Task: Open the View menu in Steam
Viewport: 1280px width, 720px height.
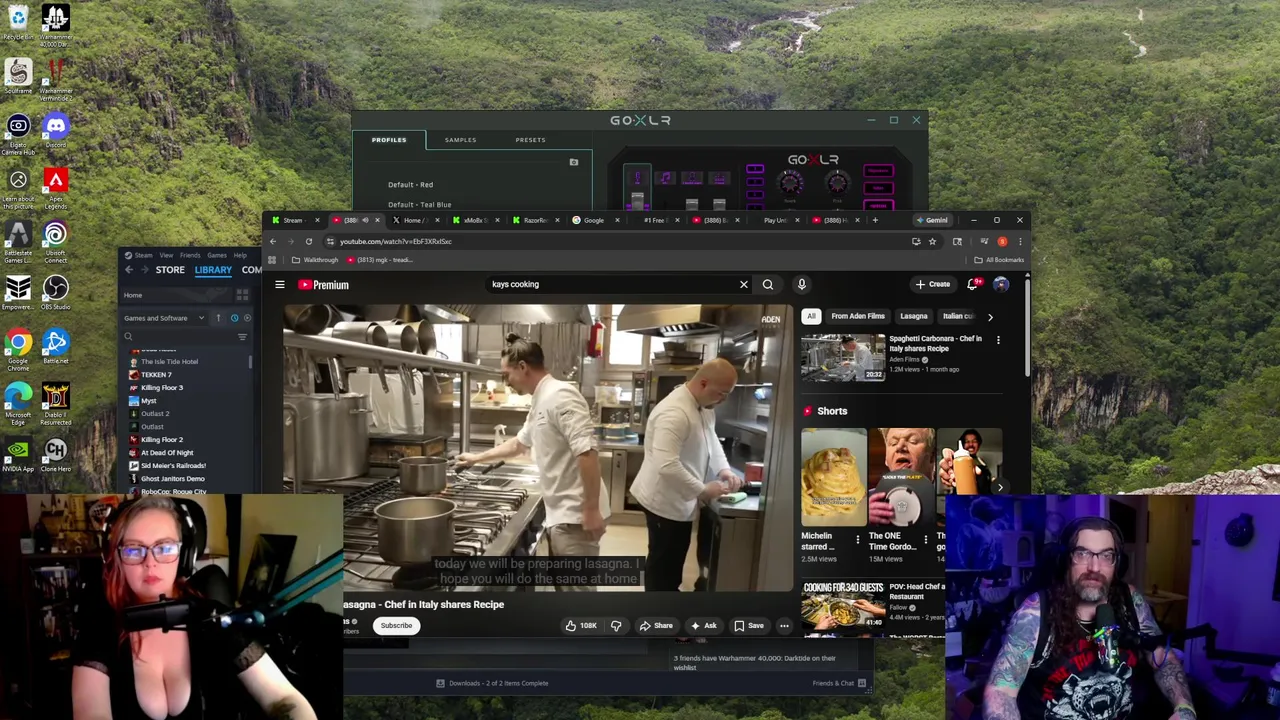Action: click(166, 255)
